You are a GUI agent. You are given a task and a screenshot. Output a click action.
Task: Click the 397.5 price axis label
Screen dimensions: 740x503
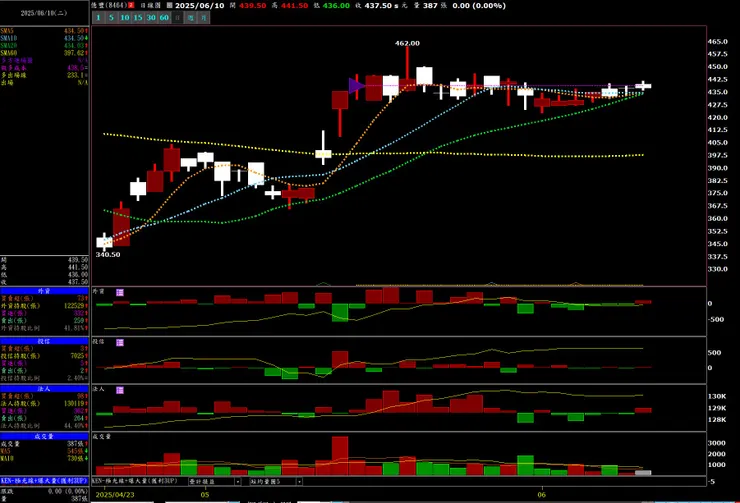pyautogui.click(x=717, y=155)
